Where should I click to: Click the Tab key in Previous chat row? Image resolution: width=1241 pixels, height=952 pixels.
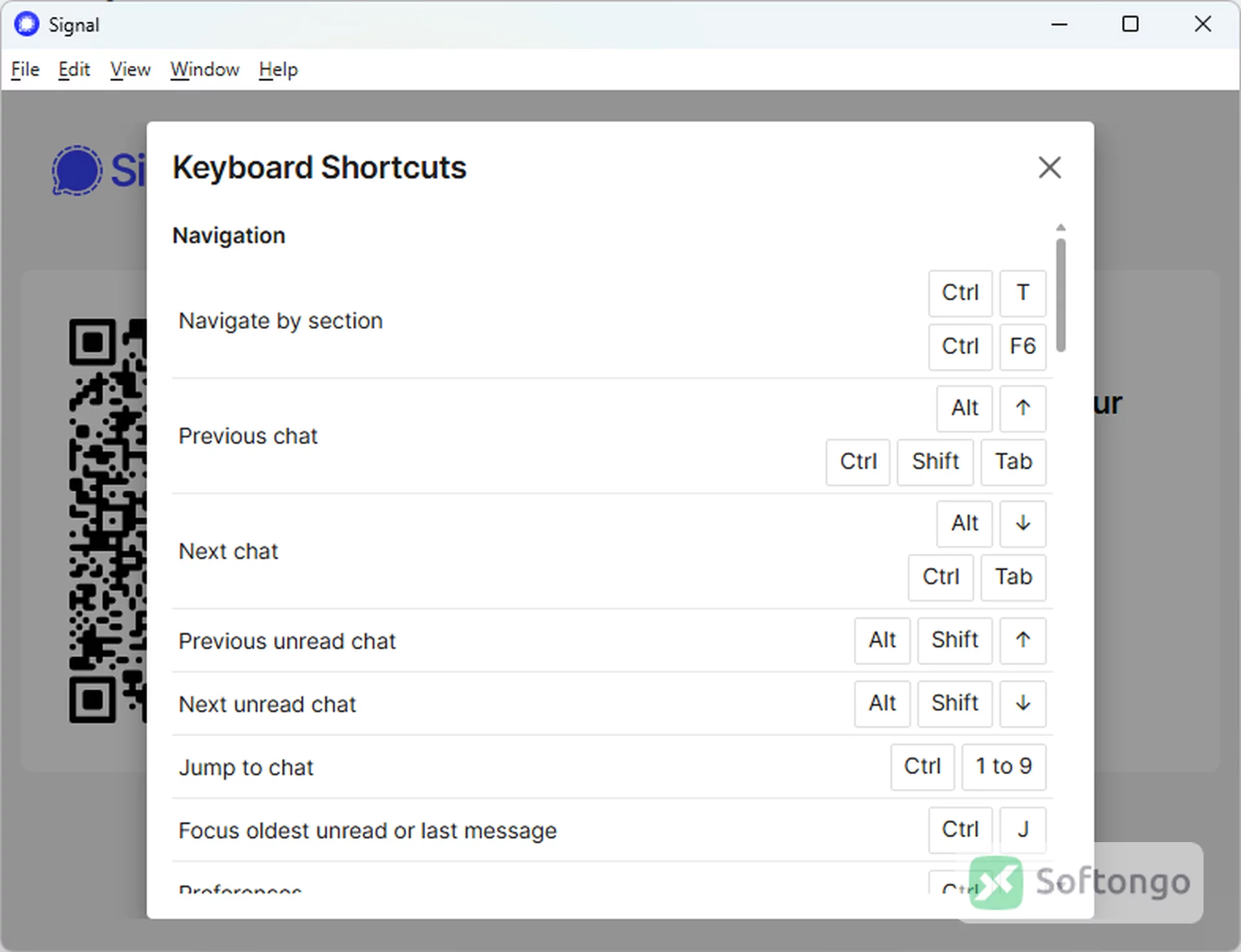click(x=1013, y=462)
